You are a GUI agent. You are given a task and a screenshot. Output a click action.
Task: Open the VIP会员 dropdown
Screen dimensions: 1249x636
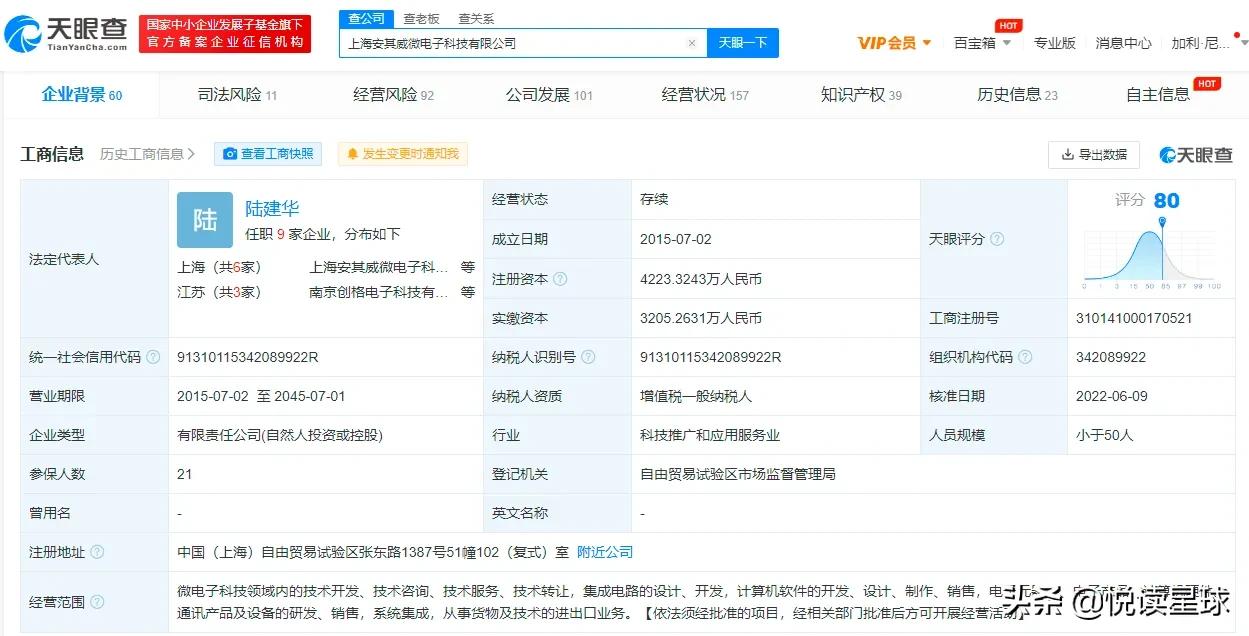893,43
